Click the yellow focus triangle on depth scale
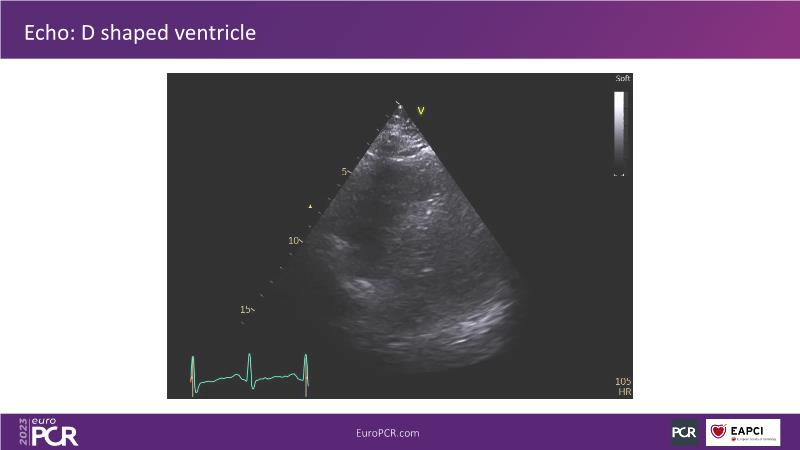 pos(310,207)
